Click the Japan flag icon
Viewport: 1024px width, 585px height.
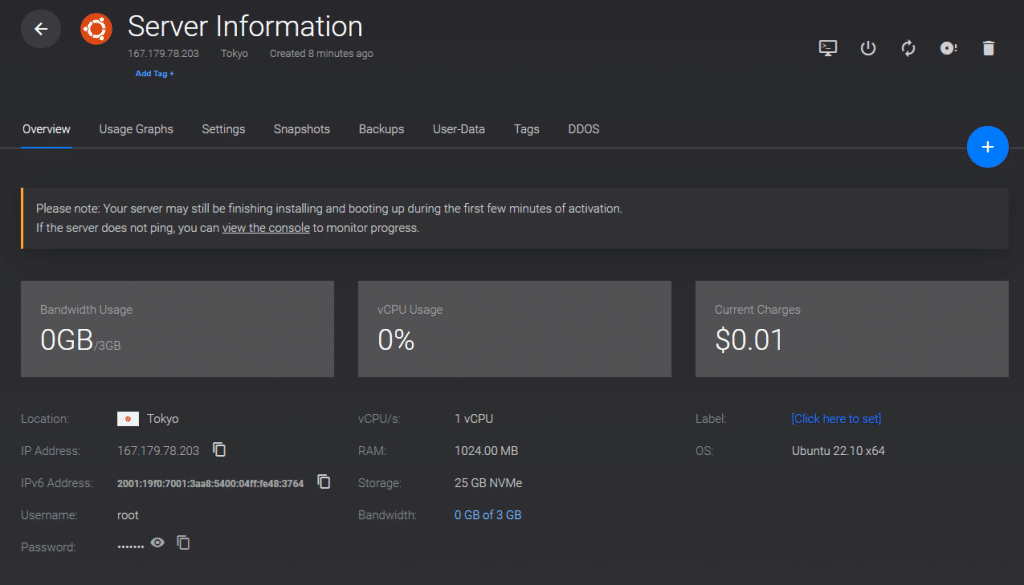(128, 419)
